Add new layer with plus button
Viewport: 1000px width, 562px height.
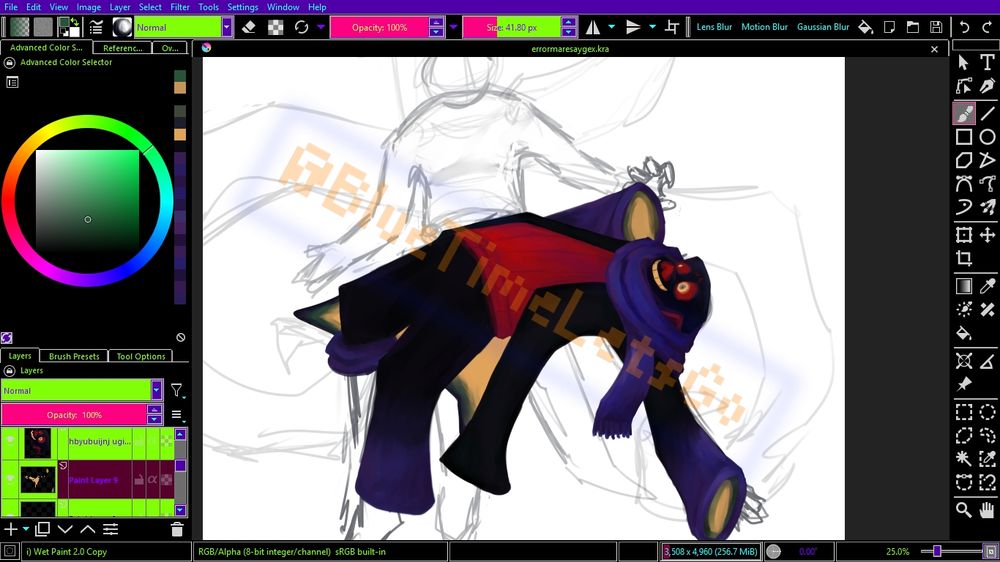coord(10,529)
